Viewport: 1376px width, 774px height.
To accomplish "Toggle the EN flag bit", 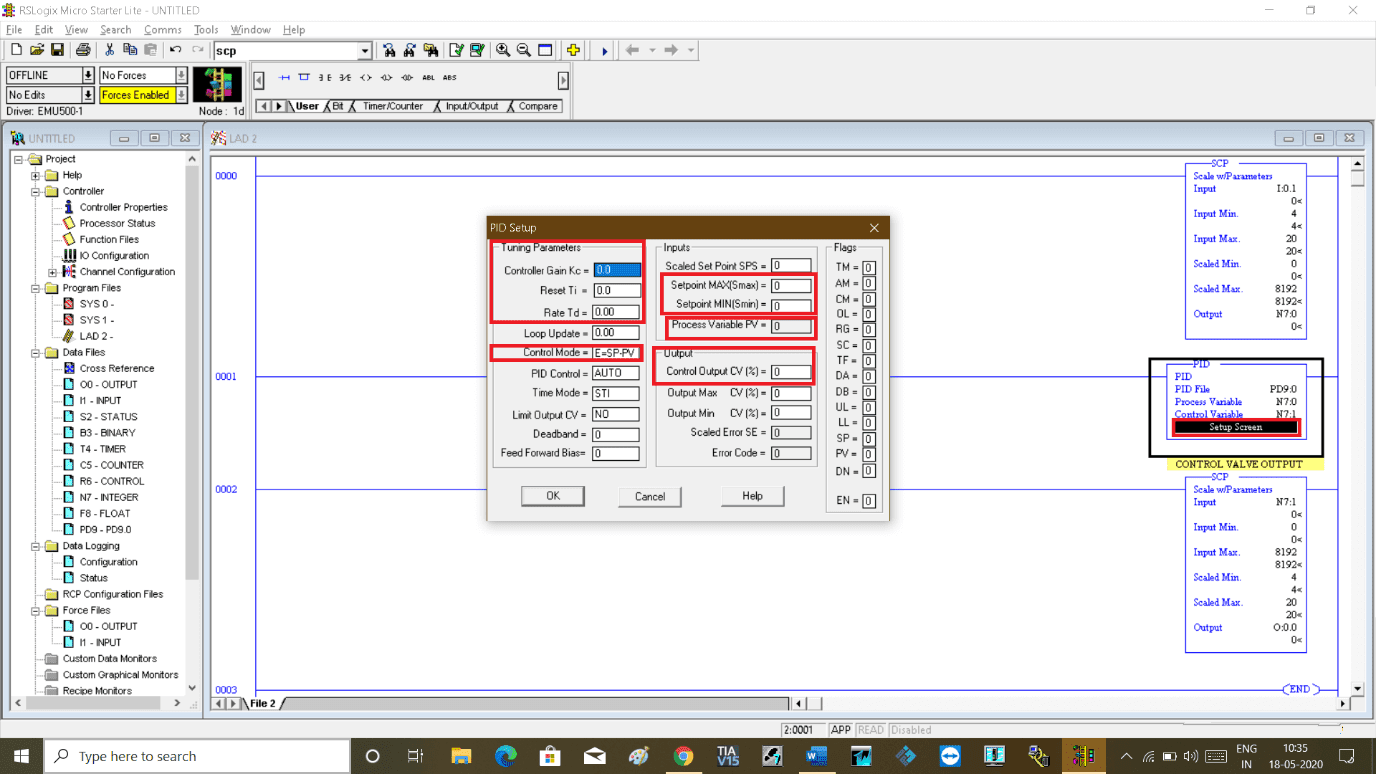I will (x=869, y=501).
